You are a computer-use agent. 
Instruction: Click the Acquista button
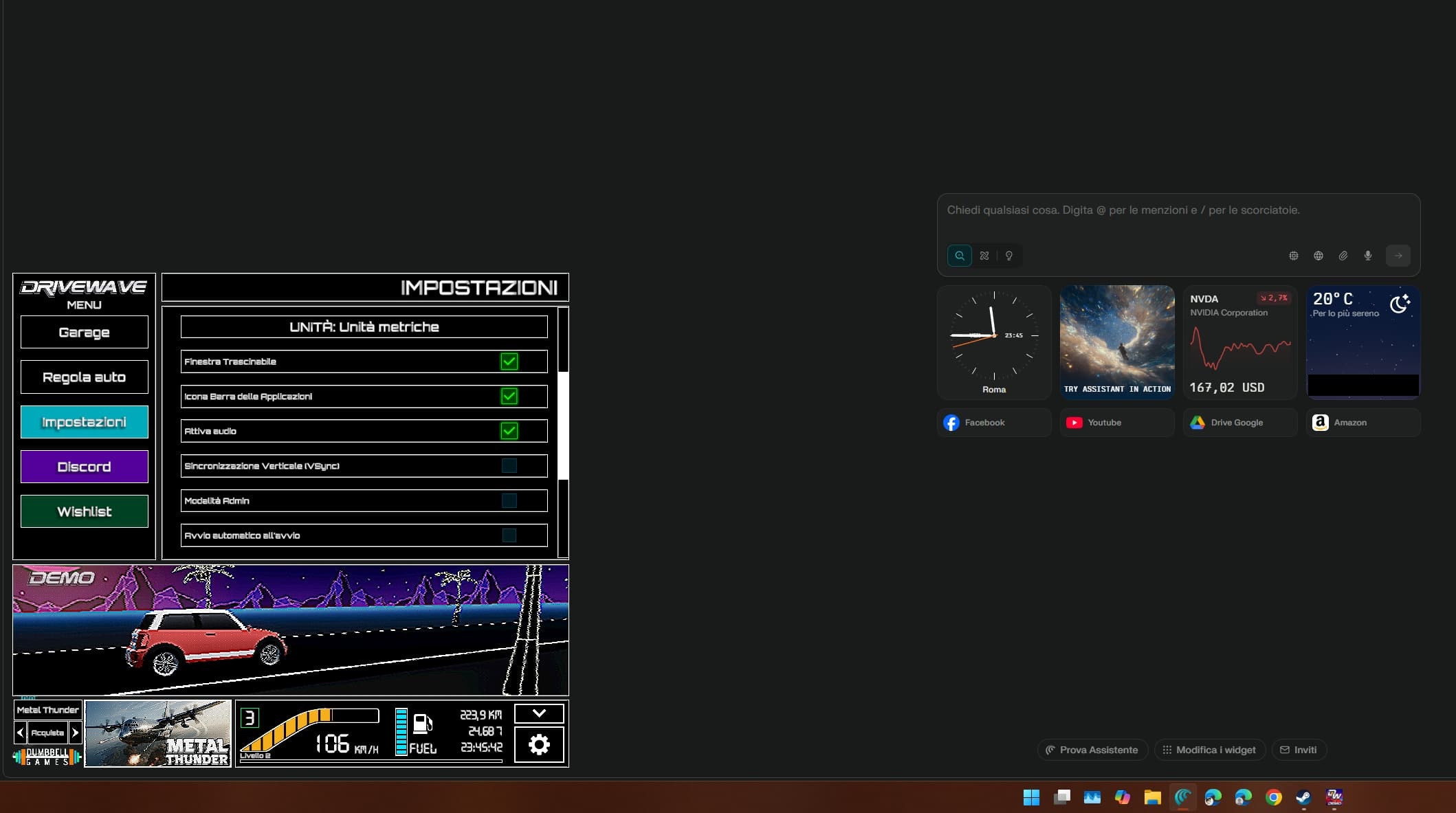coord(47,733)
